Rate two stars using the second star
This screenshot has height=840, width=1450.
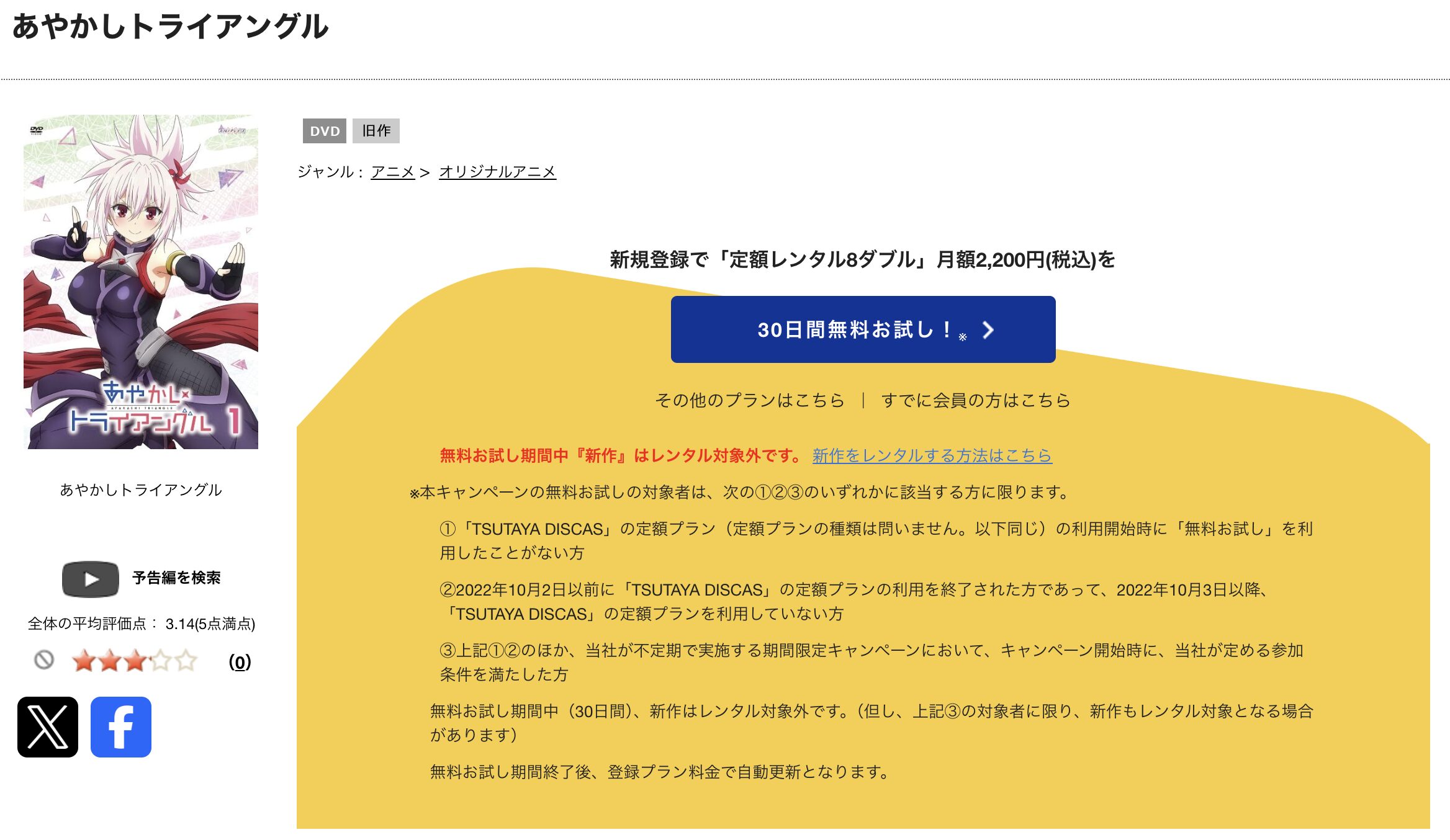coord(109,661)
